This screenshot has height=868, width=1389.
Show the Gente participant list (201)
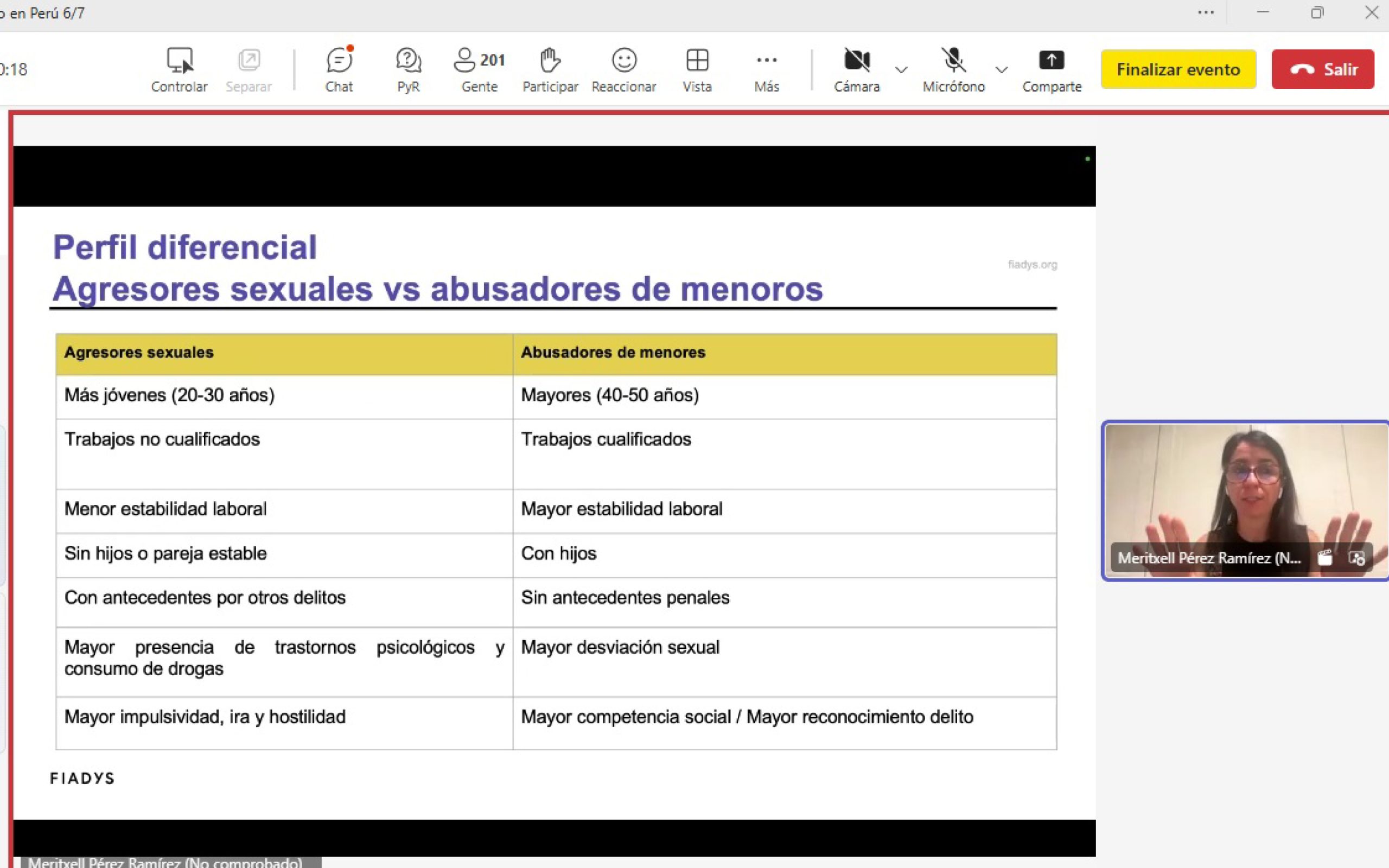point(479,69)
